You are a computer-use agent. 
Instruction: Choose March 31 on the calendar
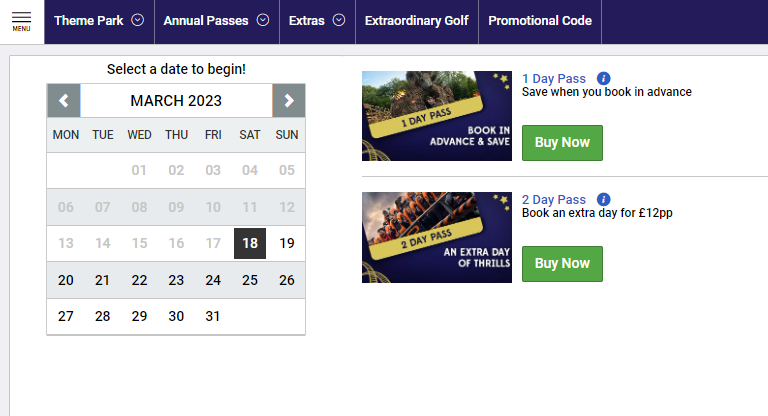point(213,316)
